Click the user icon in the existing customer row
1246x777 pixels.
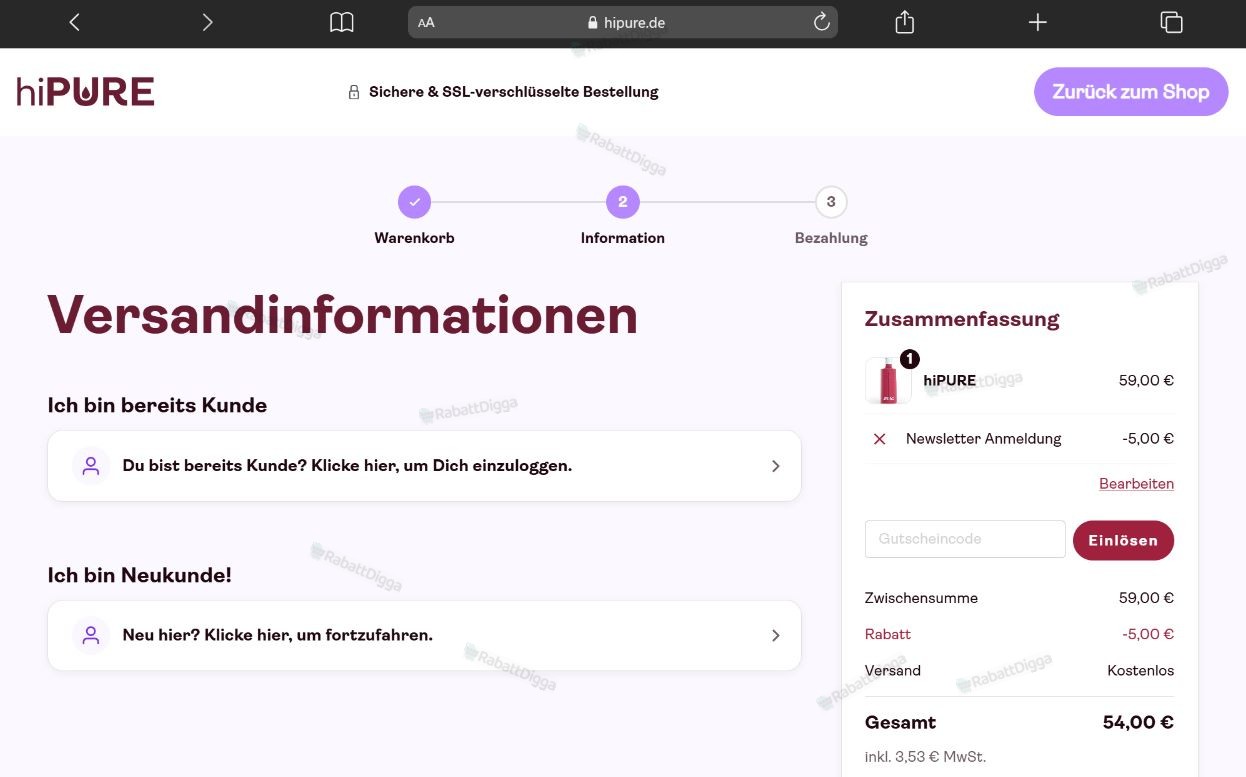[x=91, y=466]
